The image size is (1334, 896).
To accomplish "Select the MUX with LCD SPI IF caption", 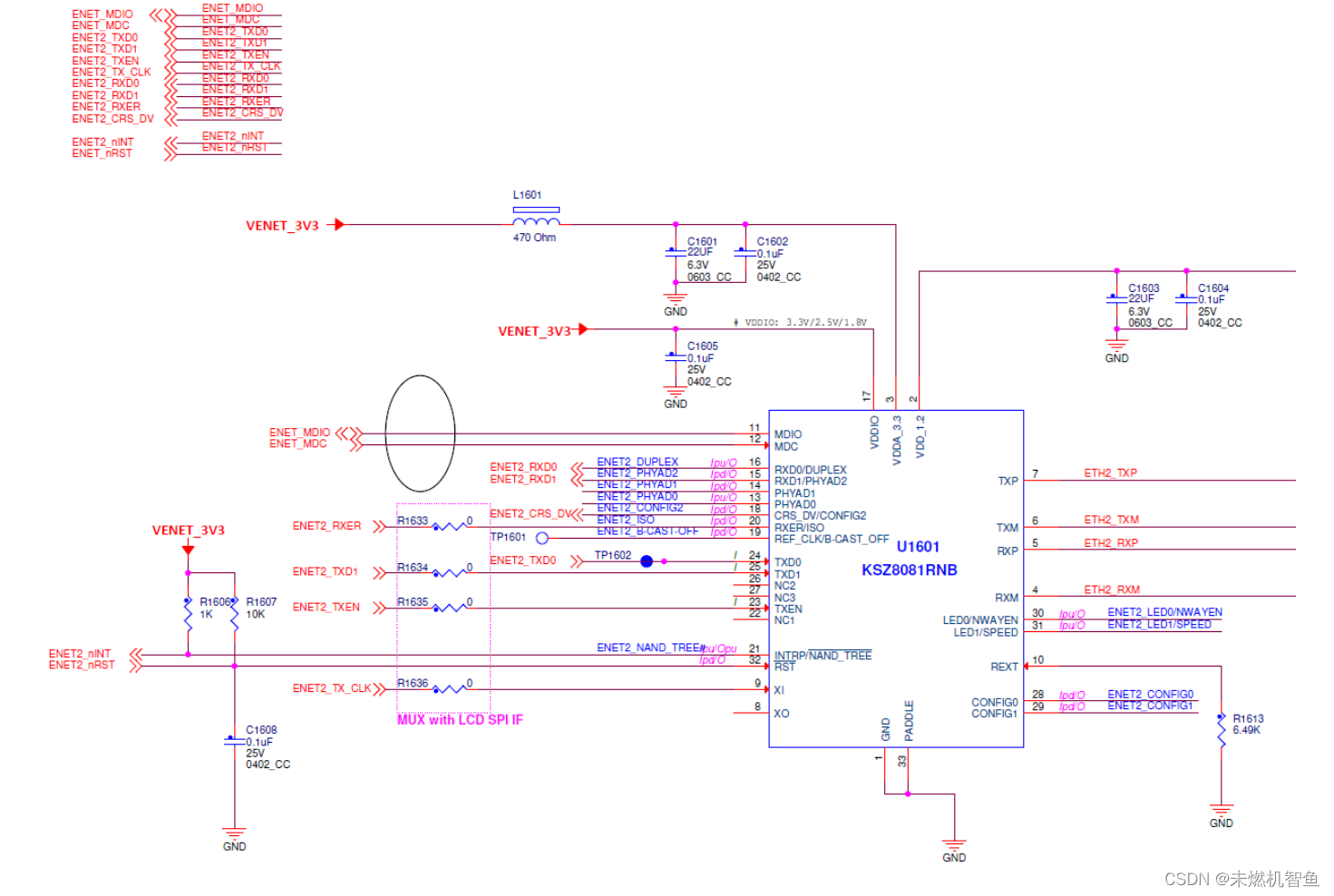I will tap(460, 720).
